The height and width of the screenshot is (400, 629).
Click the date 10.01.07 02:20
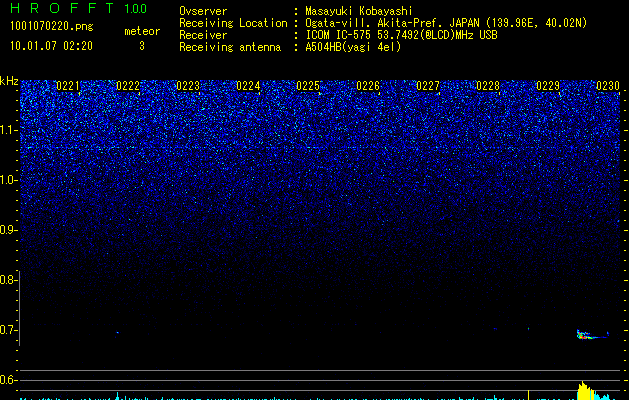point(51,46)
